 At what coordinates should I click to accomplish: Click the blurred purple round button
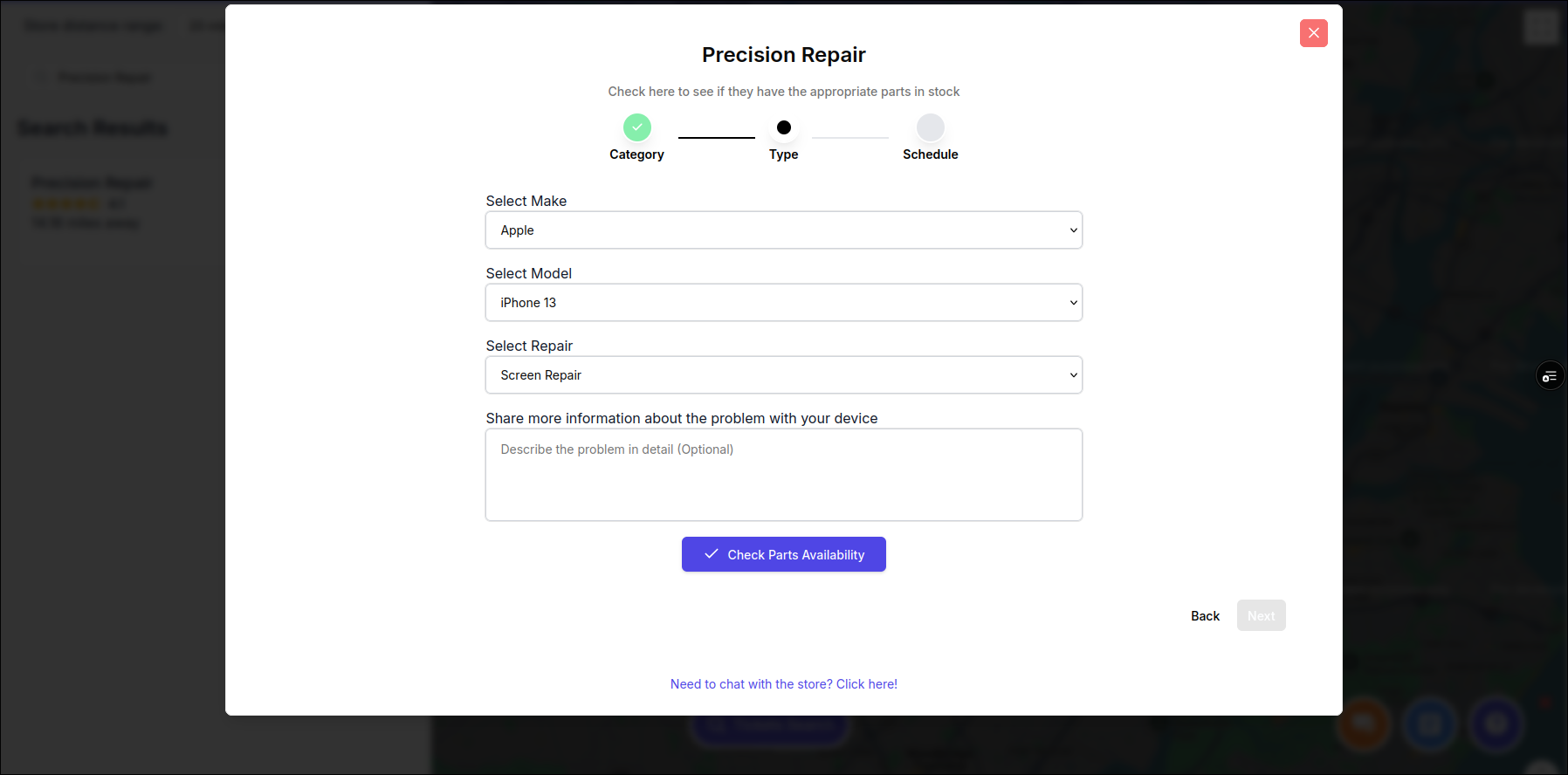(x=1496, y=724)
